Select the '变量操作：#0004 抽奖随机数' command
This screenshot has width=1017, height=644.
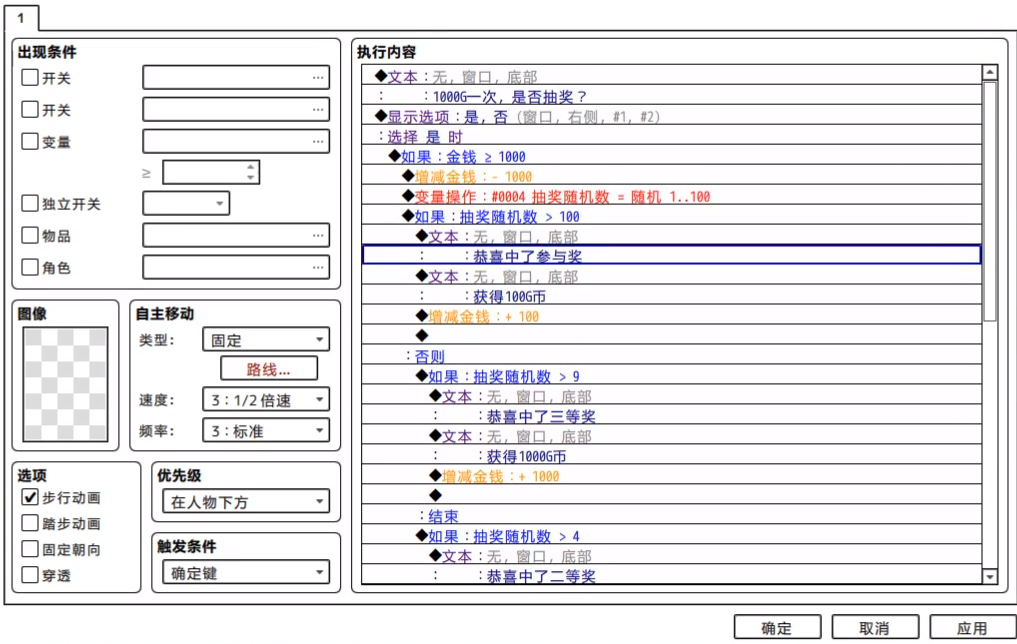pos(671,197)
